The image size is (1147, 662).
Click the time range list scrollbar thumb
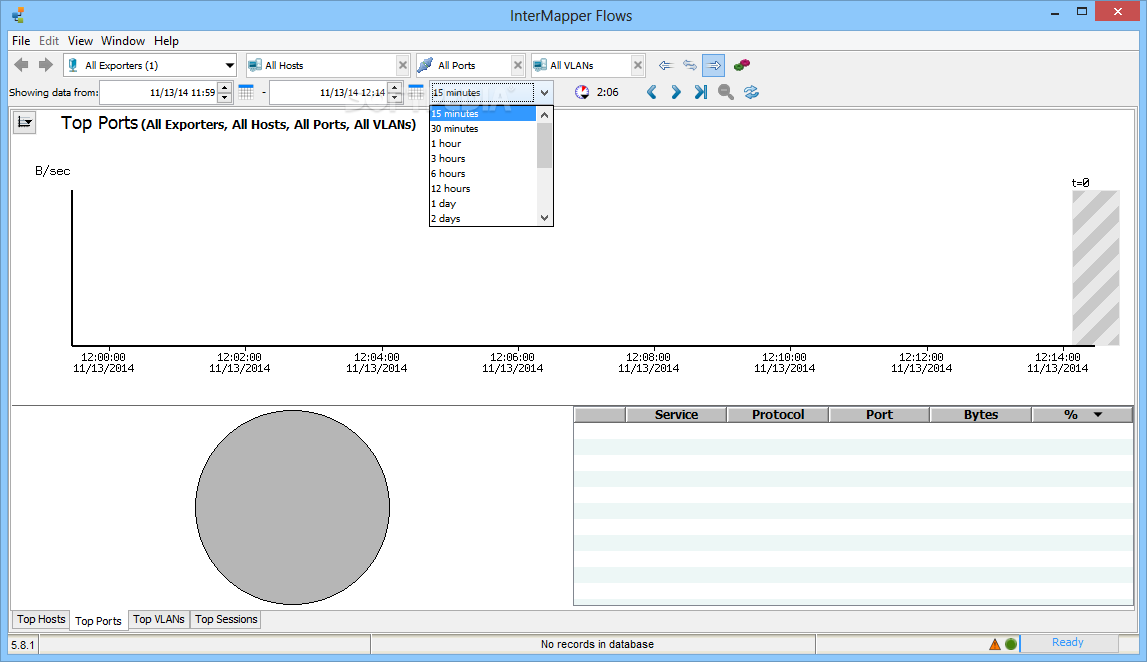coord(544,145)
